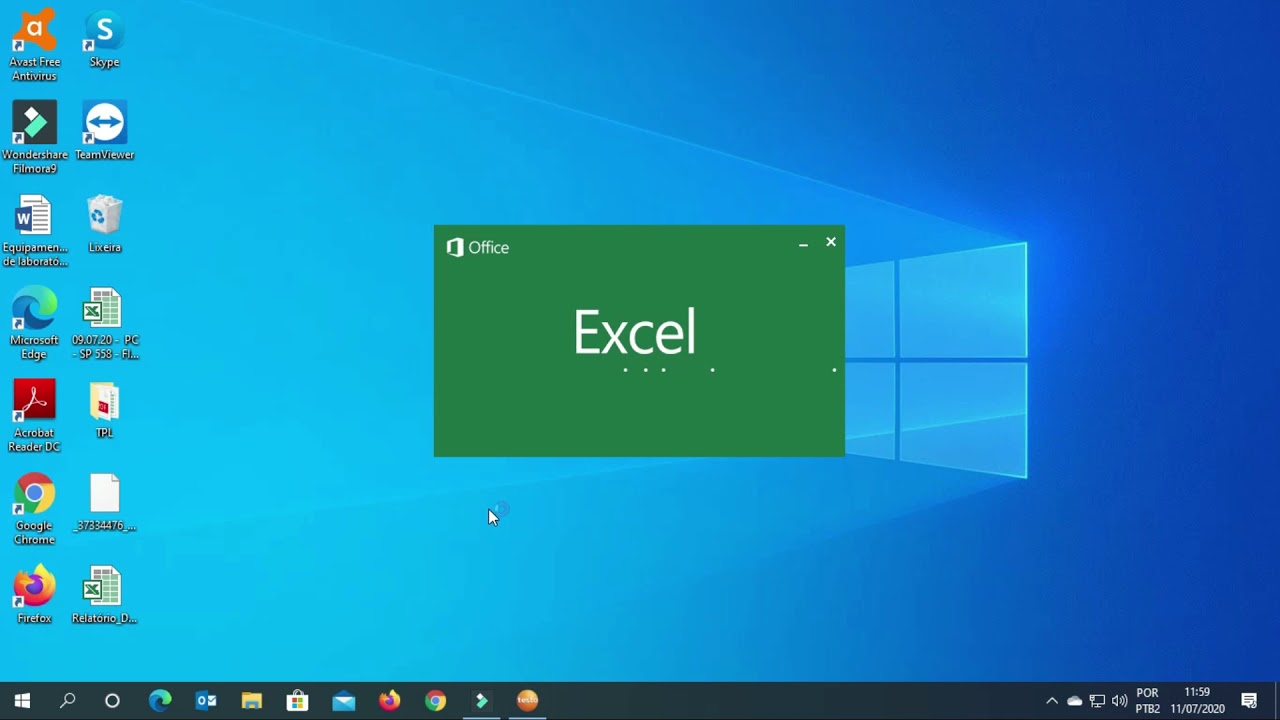Select the 09.07.20 - PC SP 558 Excel file
Image resolution: width=1280 pixels, height=720 pixels.
pyautogui.click(x=104, y=324)
